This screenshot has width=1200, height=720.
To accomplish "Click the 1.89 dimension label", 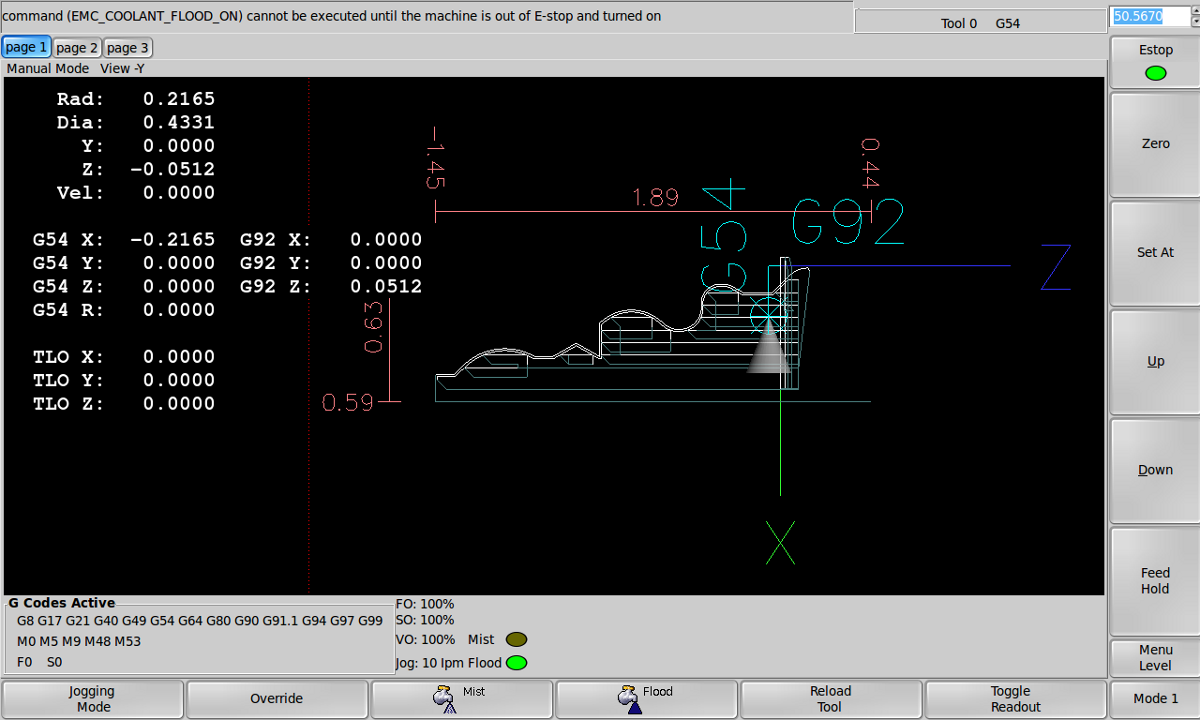I will click(656, 197).
